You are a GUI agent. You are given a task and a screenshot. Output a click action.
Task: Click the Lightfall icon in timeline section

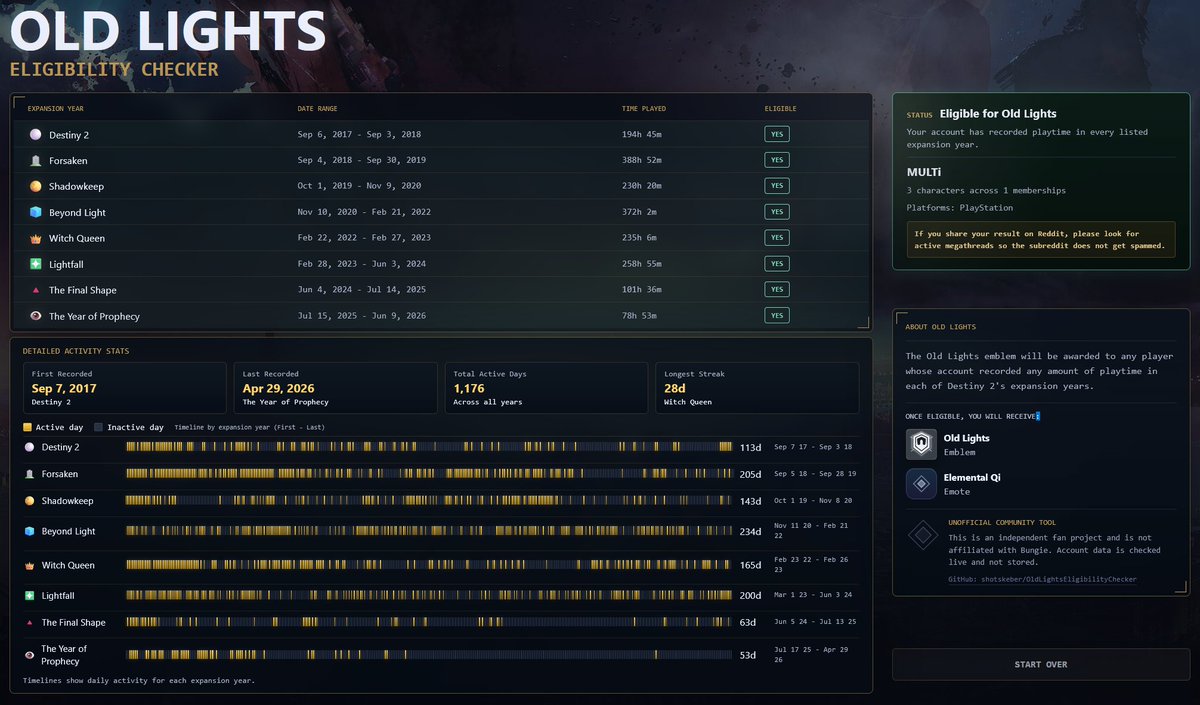pos(29,596)
